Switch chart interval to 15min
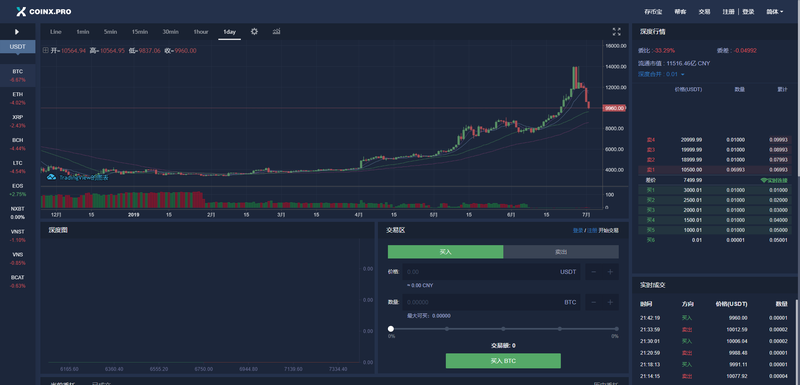Screen dimensions: 800x385 [139, 32]
